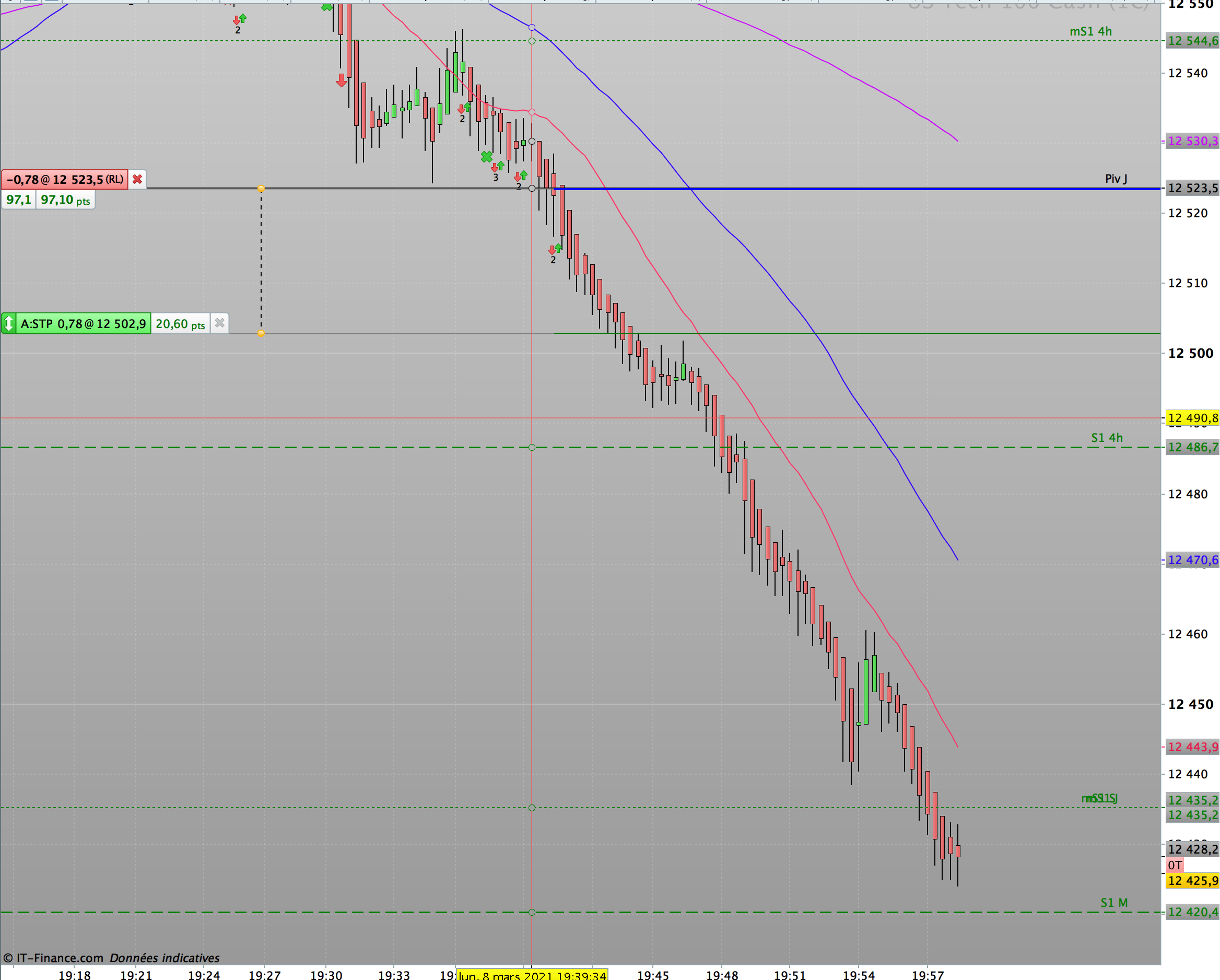Screen dimensions: 1220x980
Task: Select the -0,78 @ 12 523,5 position label
Action: tap(65, 180)
